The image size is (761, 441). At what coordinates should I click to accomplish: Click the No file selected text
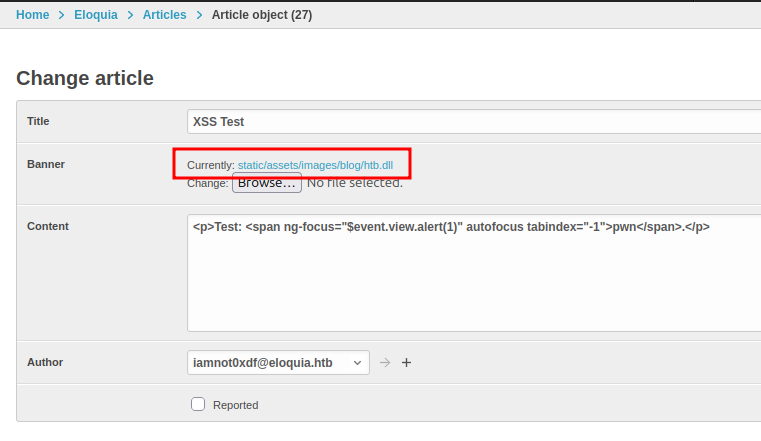click(x=355, y=183)
